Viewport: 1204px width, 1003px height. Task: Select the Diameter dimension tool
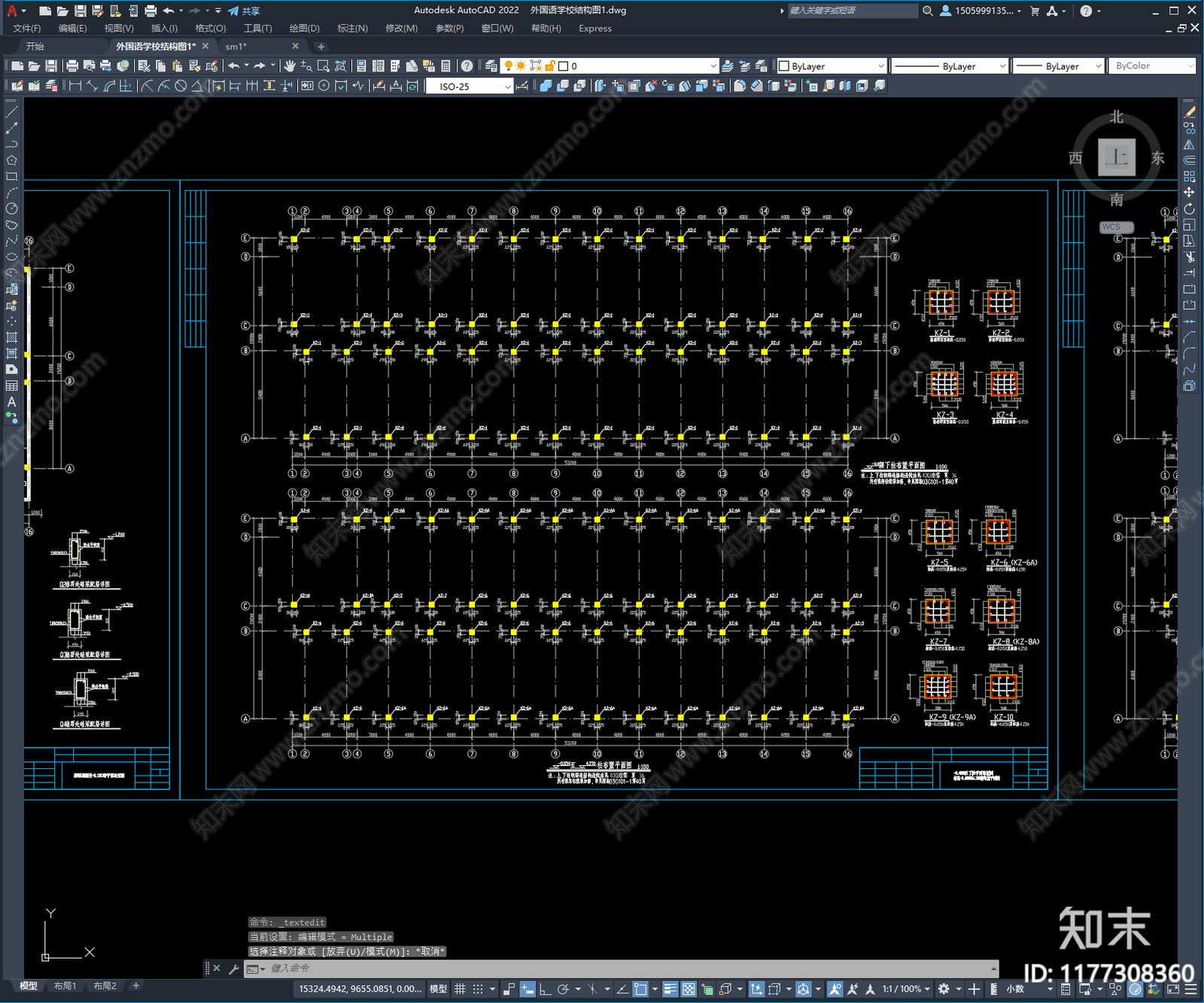[x=181, y=86]
